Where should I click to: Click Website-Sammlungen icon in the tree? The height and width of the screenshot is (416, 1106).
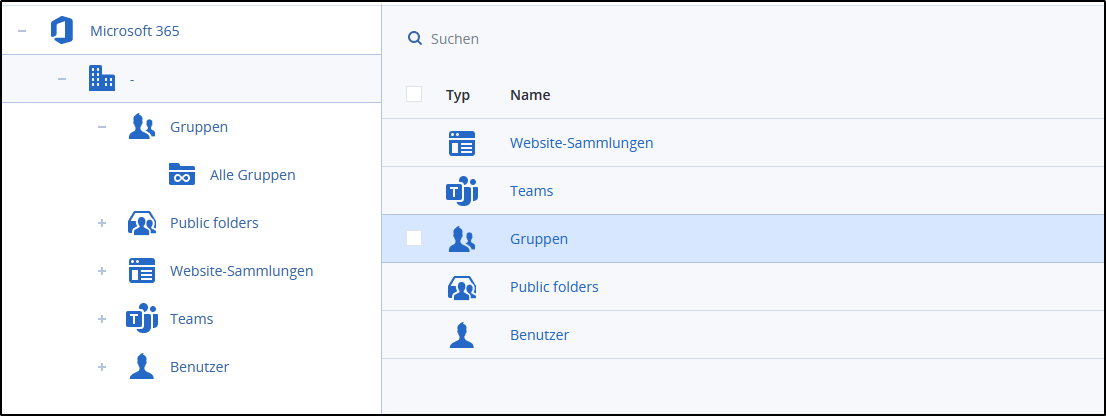tap(142, 271)
